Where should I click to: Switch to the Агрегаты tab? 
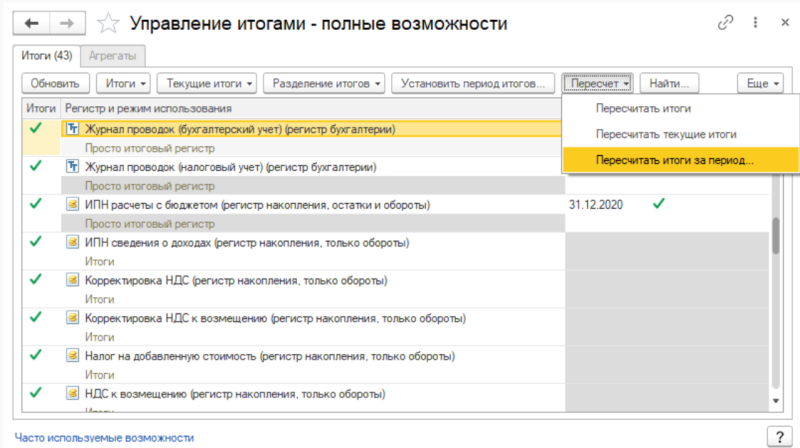tap(113, 56)
